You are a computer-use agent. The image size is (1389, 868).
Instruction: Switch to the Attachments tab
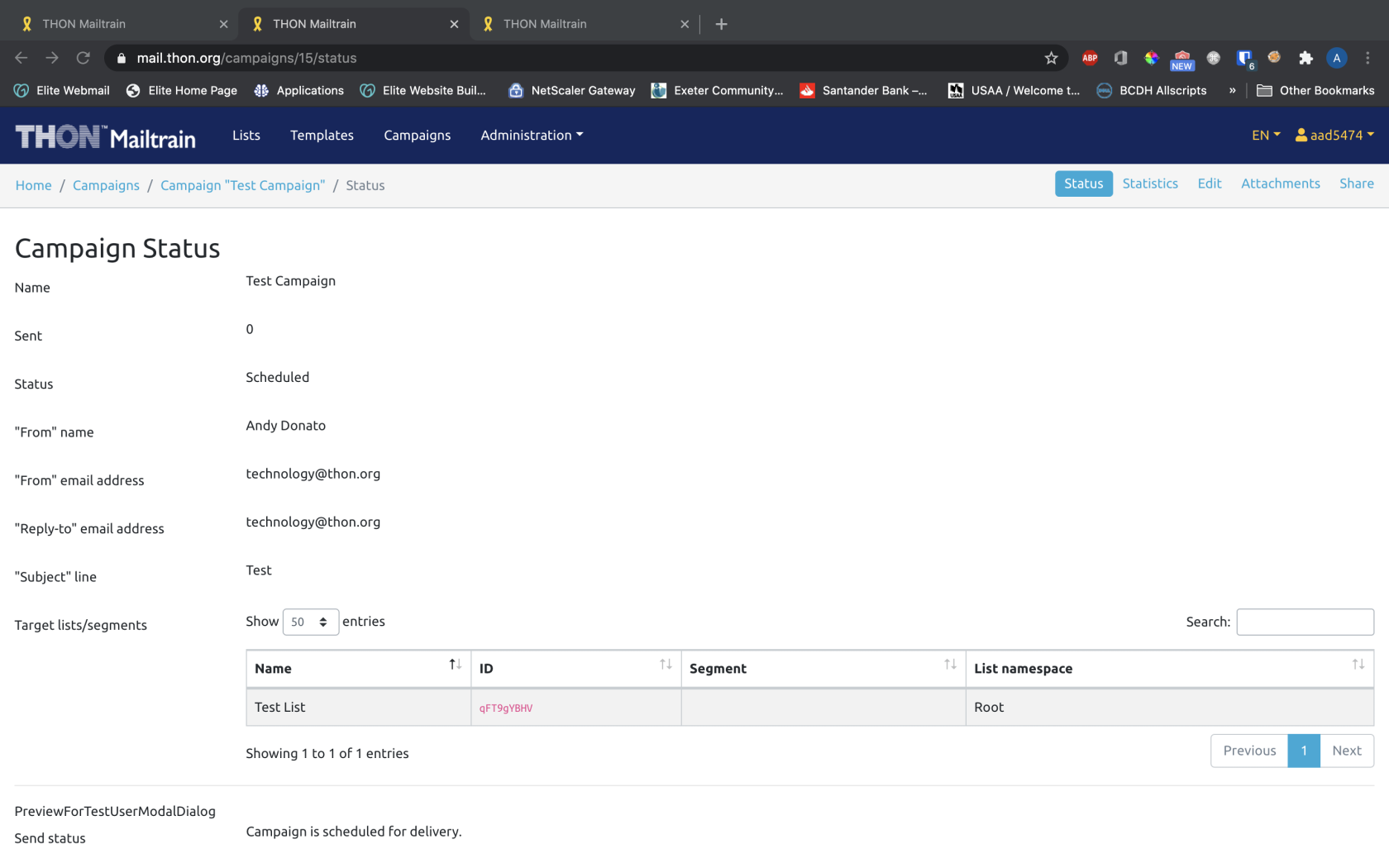pyautogui.click(x=1280, y=184)
